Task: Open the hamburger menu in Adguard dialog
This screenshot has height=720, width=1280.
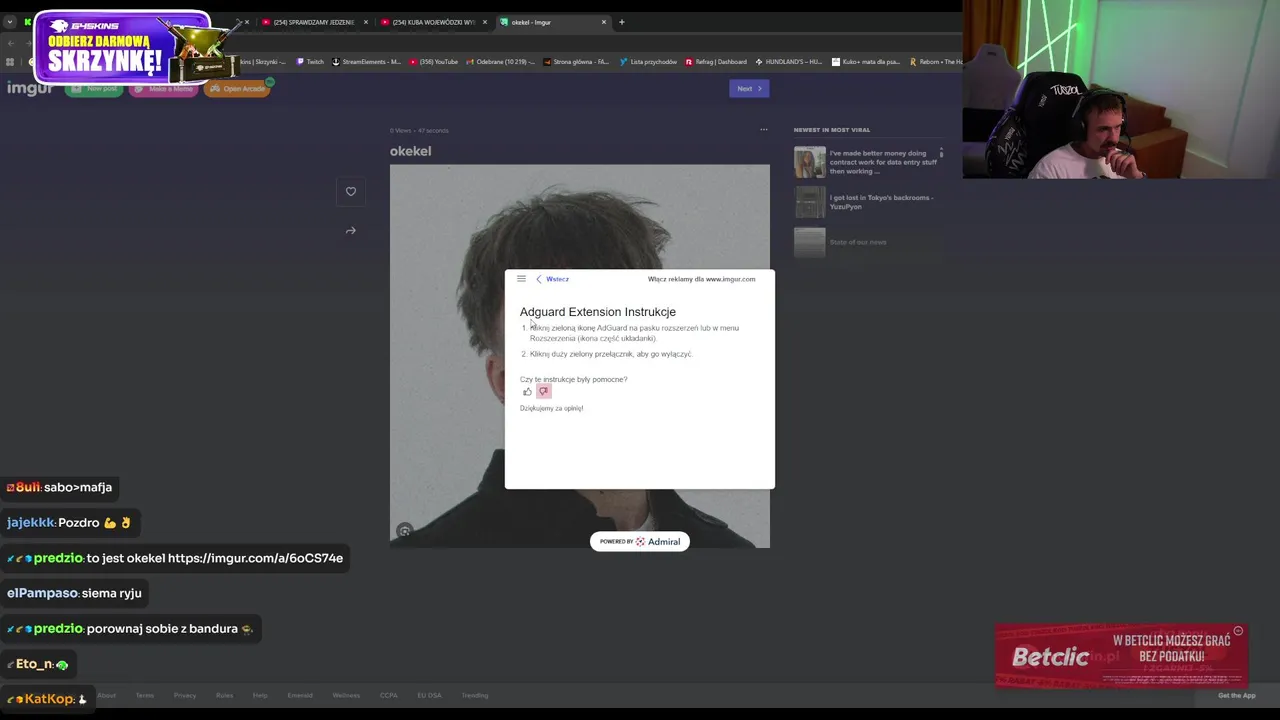Action: (x=521, y=279)
